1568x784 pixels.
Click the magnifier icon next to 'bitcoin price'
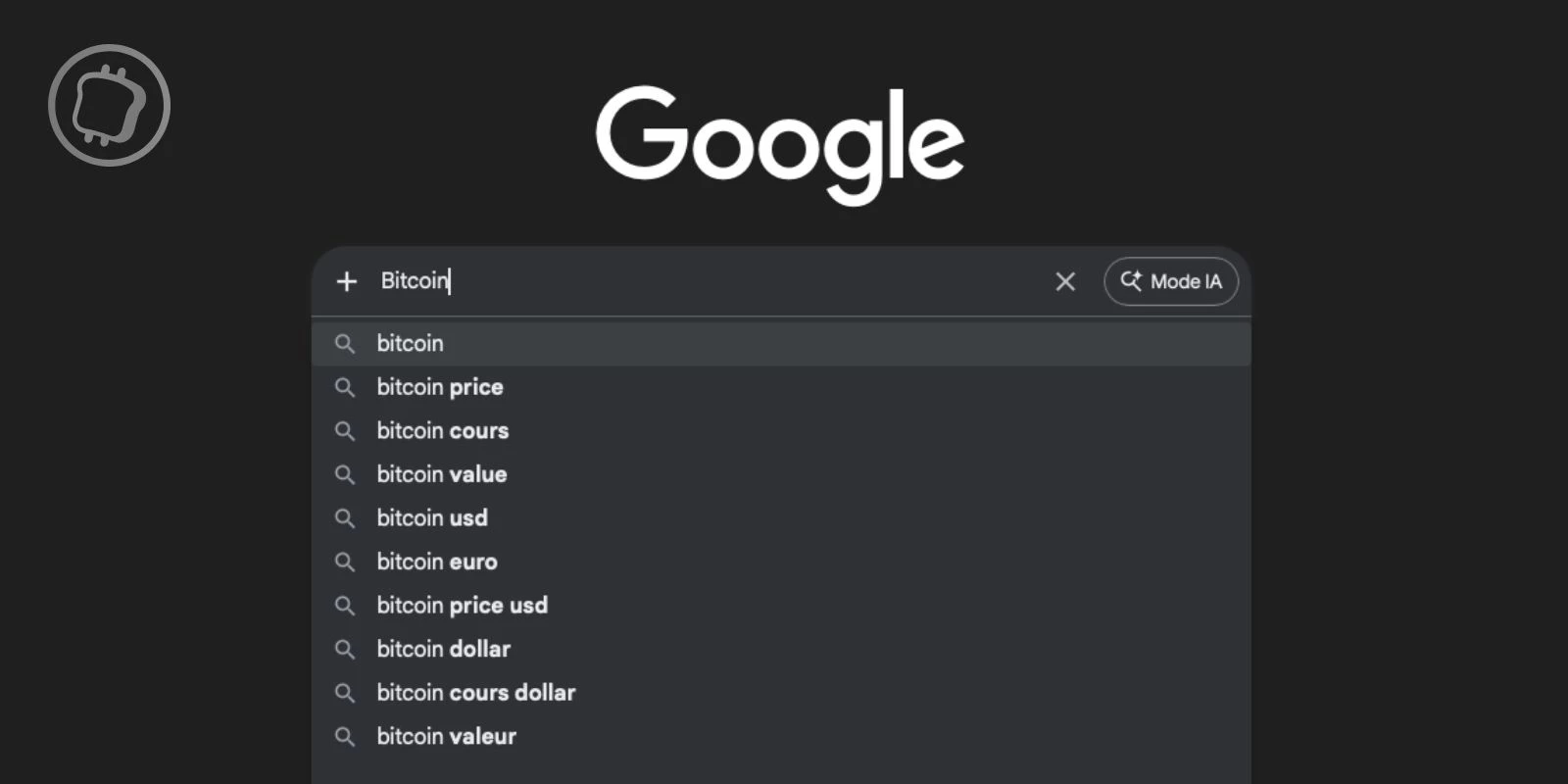(x=345, y=387)
